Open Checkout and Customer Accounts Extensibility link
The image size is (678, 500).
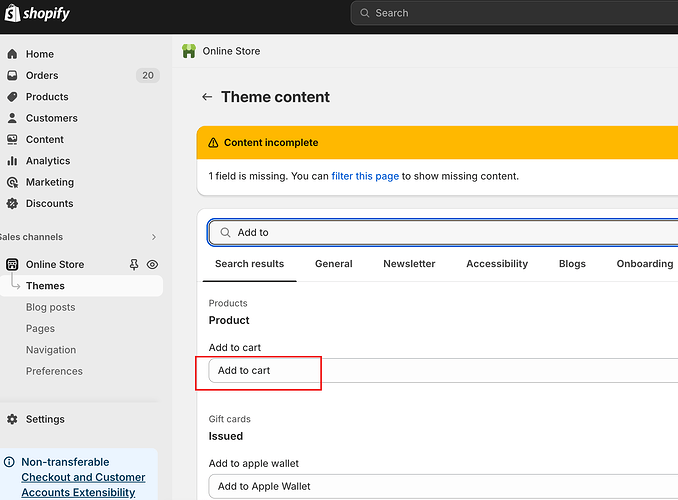[x=83, y=485]
